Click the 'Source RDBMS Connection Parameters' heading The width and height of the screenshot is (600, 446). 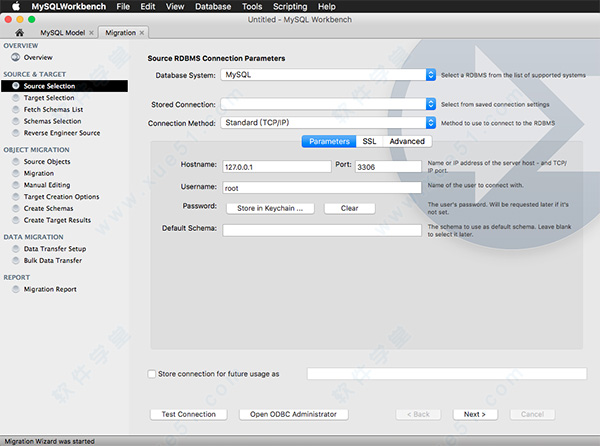pos(216,59)
